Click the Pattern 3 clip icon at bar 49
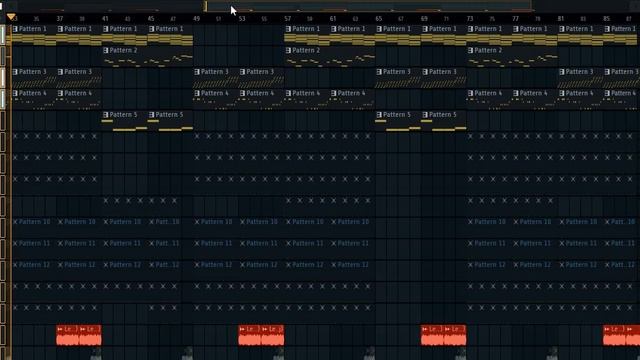 pos(197,72)
